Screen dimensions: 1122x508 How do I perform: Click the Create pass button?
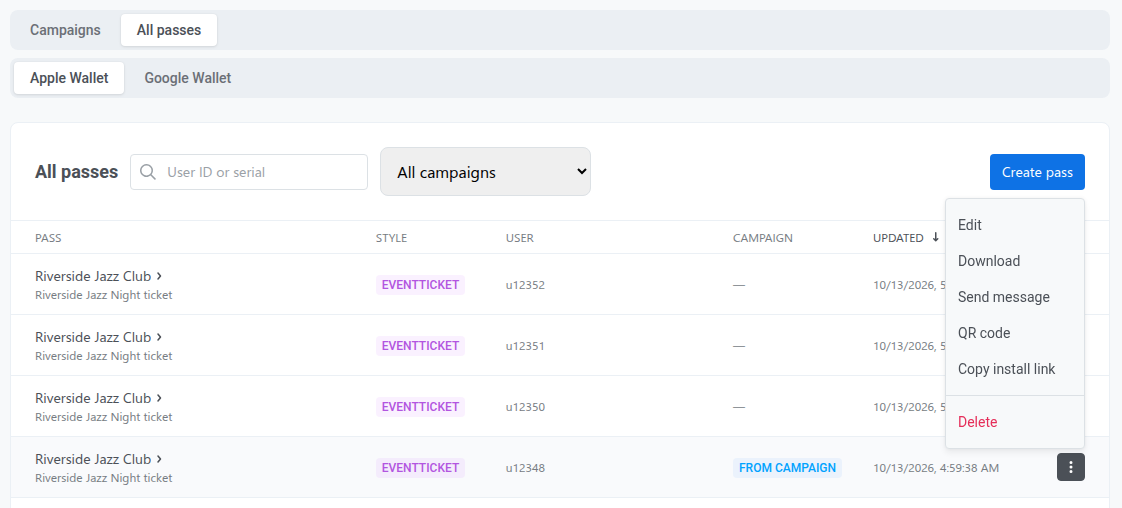point(1037,172)
